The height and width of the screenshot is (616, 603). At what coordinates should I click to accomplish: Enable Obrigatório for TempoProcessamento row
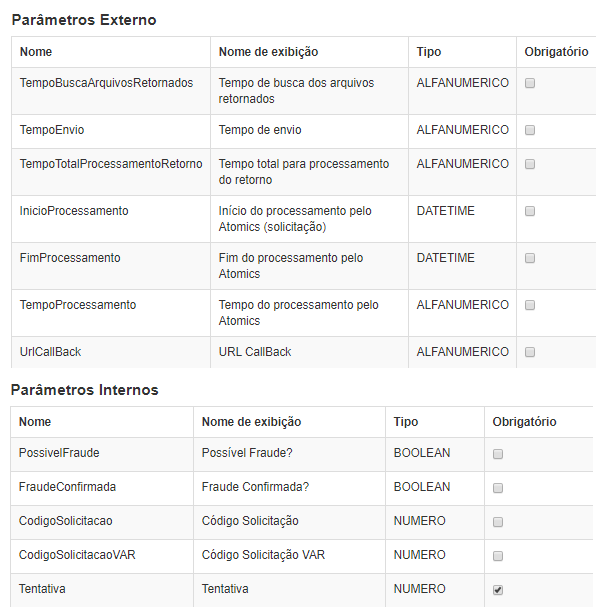coord(530,305)
